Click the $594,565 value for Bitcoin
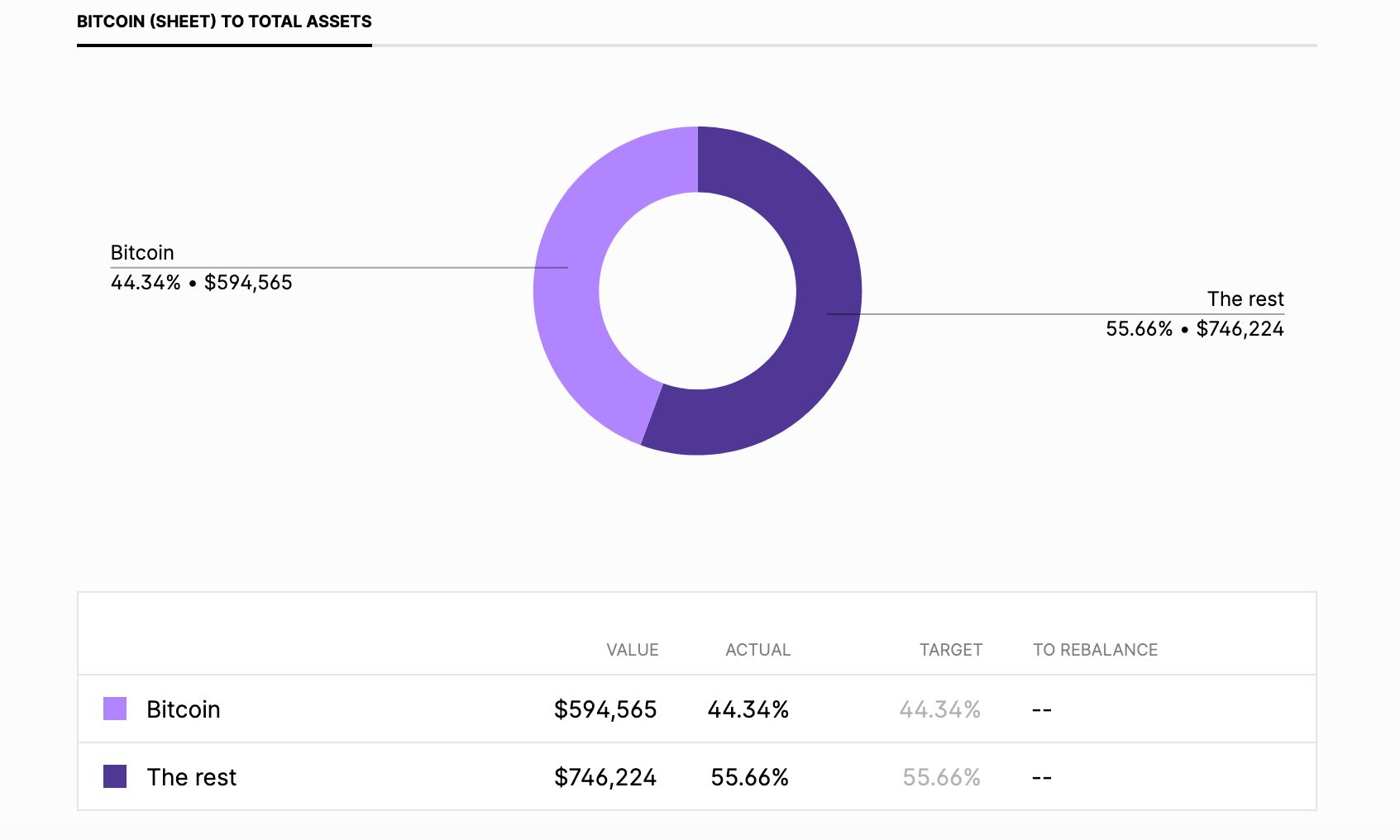Image resolution: width=1400 pixels, height=840 pixels. [x=604, y=709]
